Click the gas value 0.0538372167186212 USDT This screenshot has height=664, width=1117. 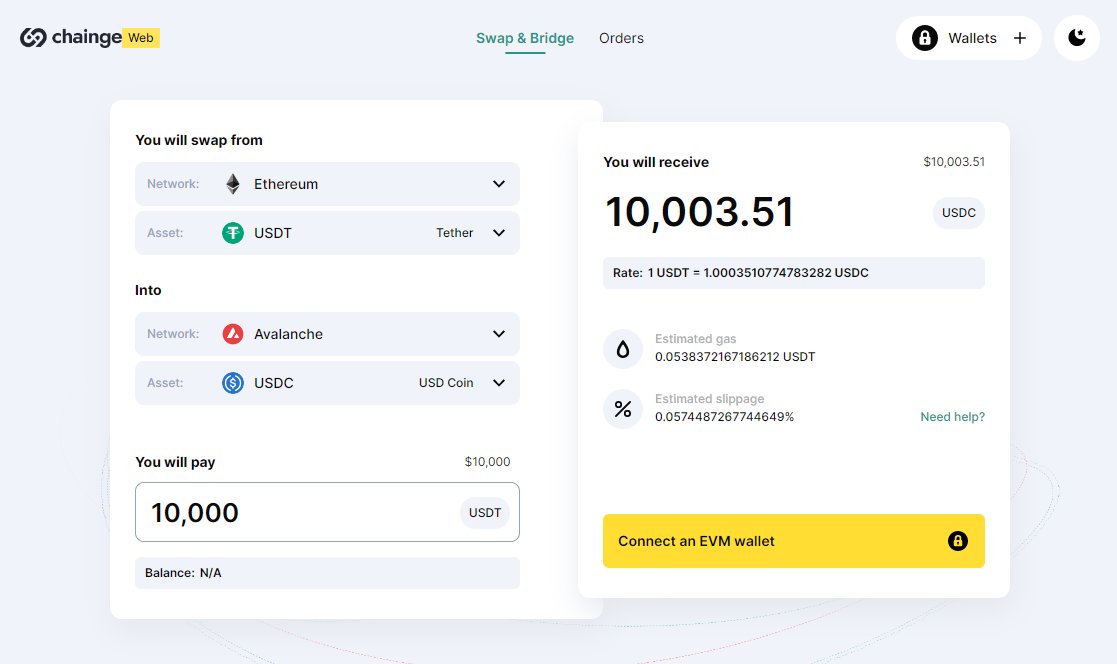tap(735, 357)
